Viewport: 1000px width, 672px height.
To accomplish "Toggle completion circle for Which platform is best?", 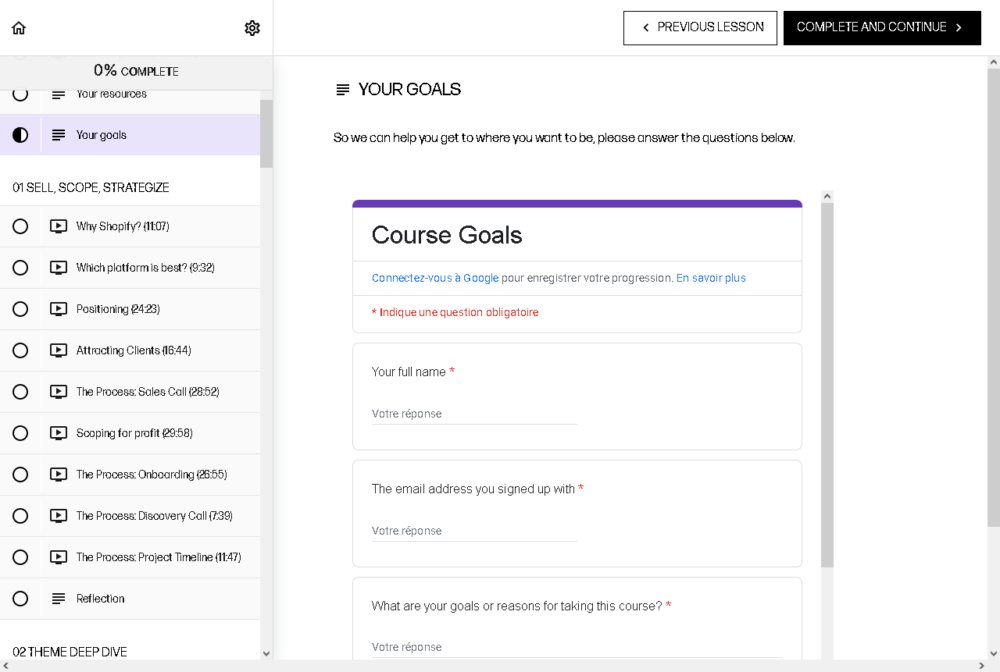I will pyautogui.click(x=20, y=268).
